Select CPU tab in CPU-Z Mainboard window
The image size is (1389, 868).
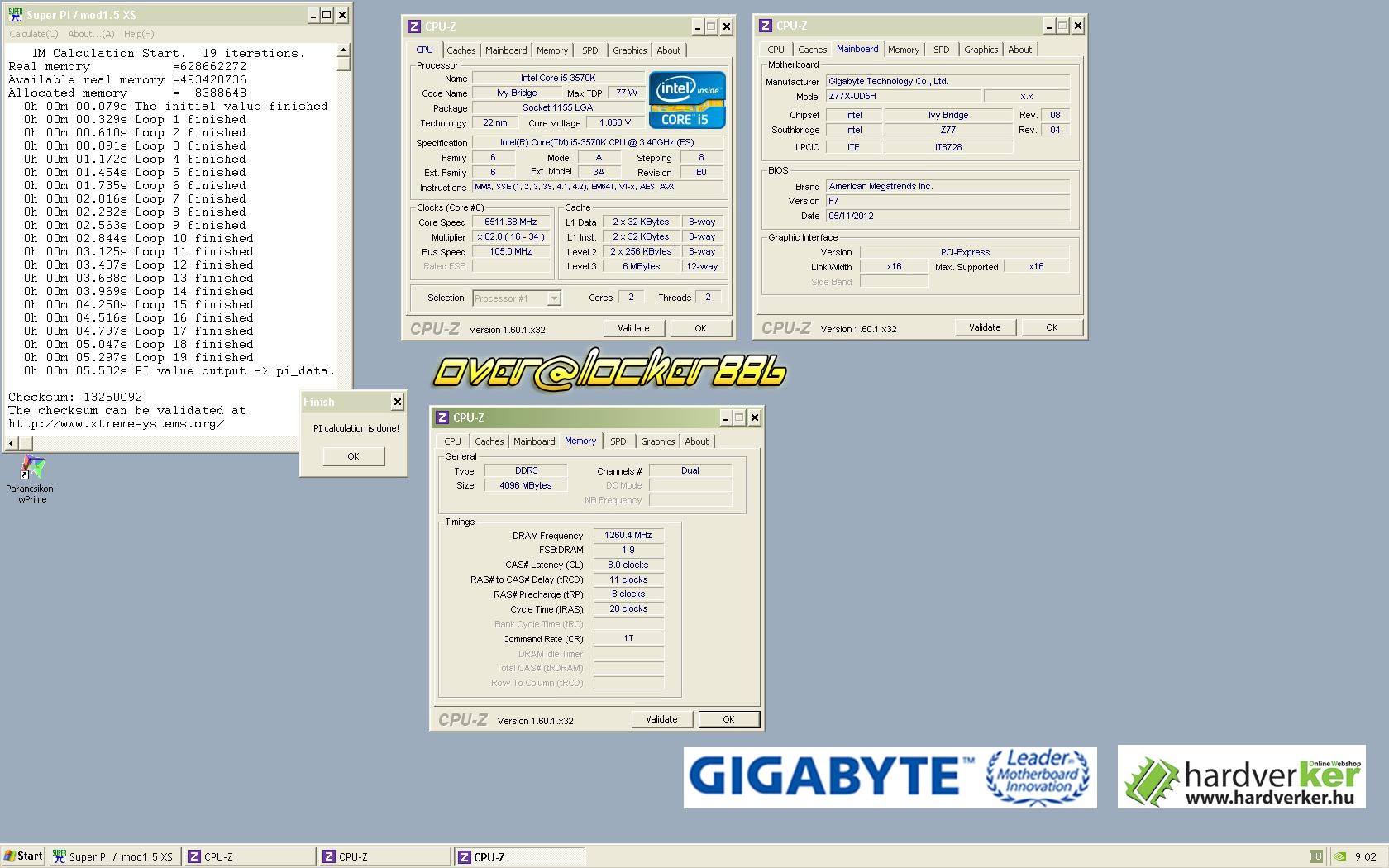click(x=776, y=50)
